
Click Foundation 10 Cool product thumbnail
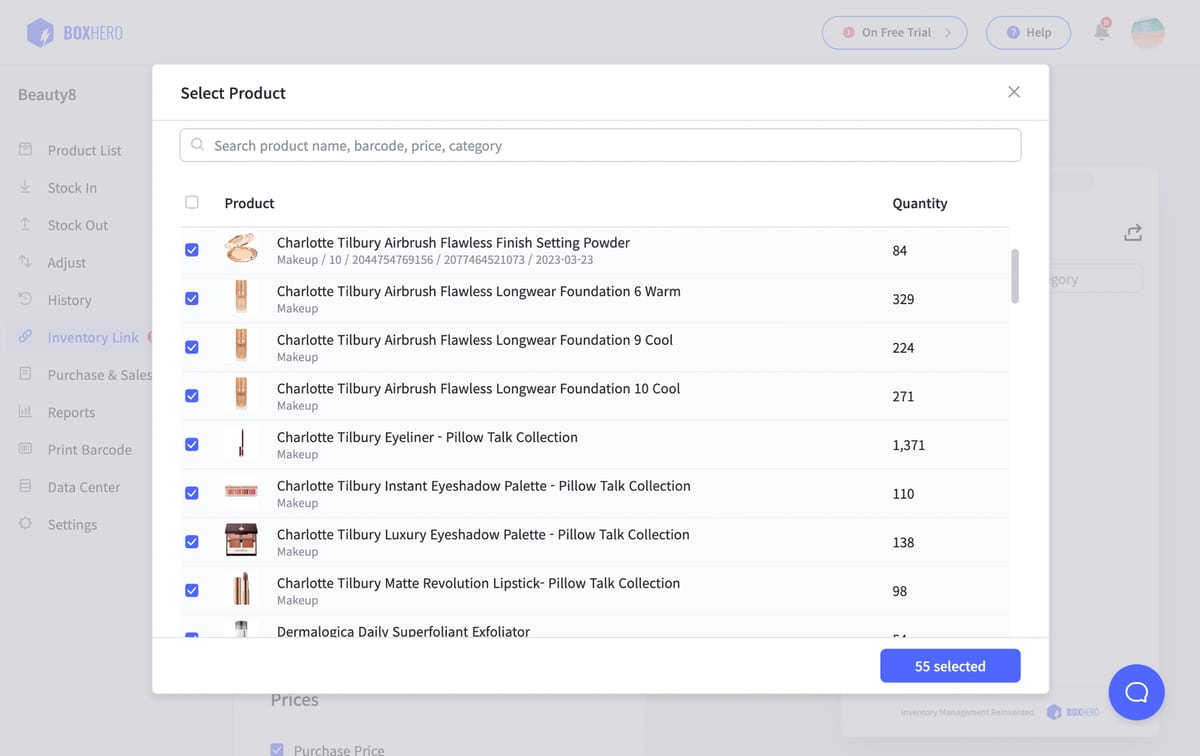[x=241, y=394]
